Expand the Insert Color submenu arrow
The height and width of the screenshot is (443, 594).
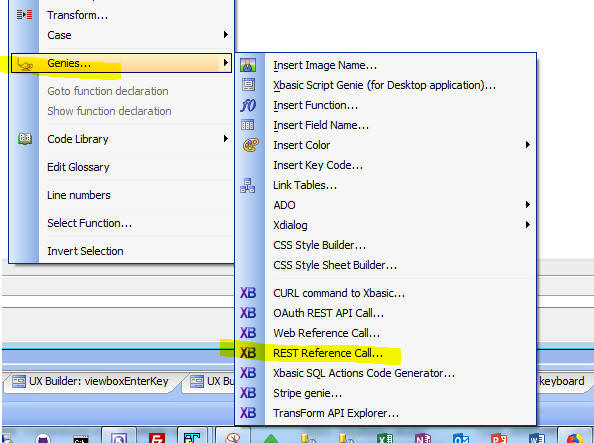pos(527,145)
